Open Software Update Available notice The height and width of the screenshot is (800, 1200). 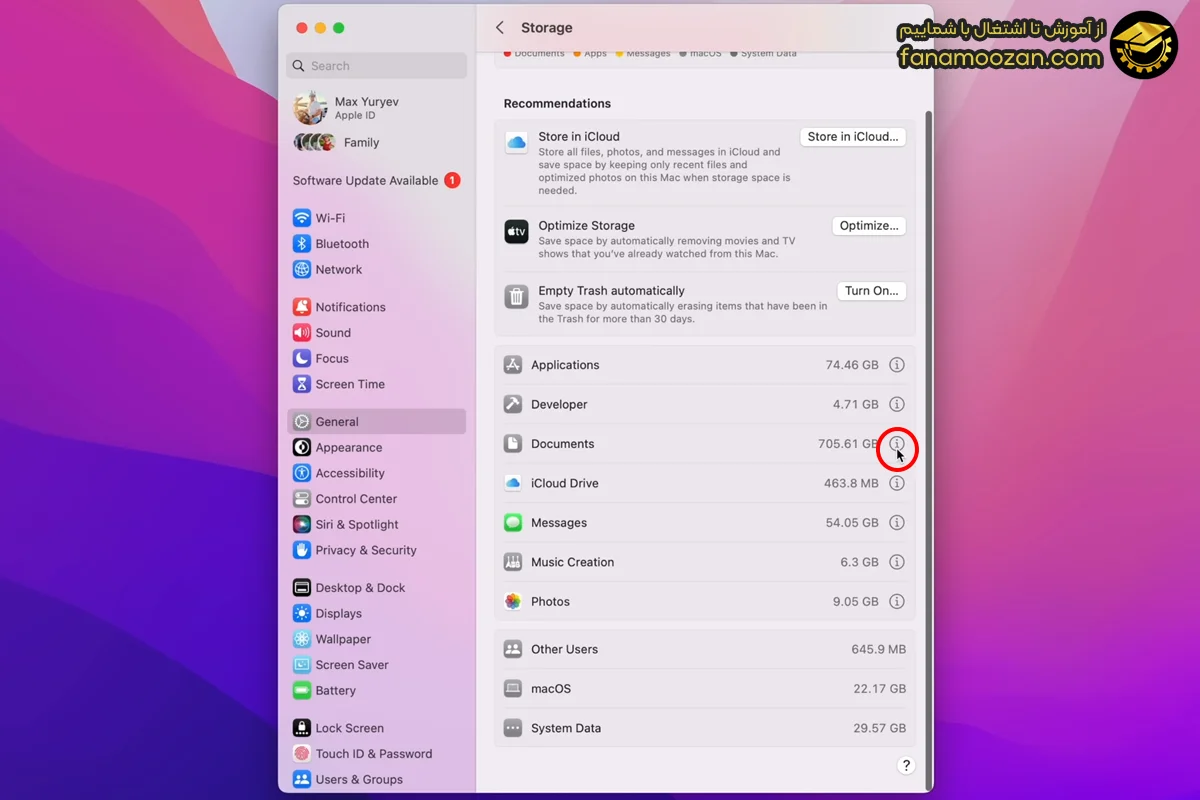pos(376,181)
